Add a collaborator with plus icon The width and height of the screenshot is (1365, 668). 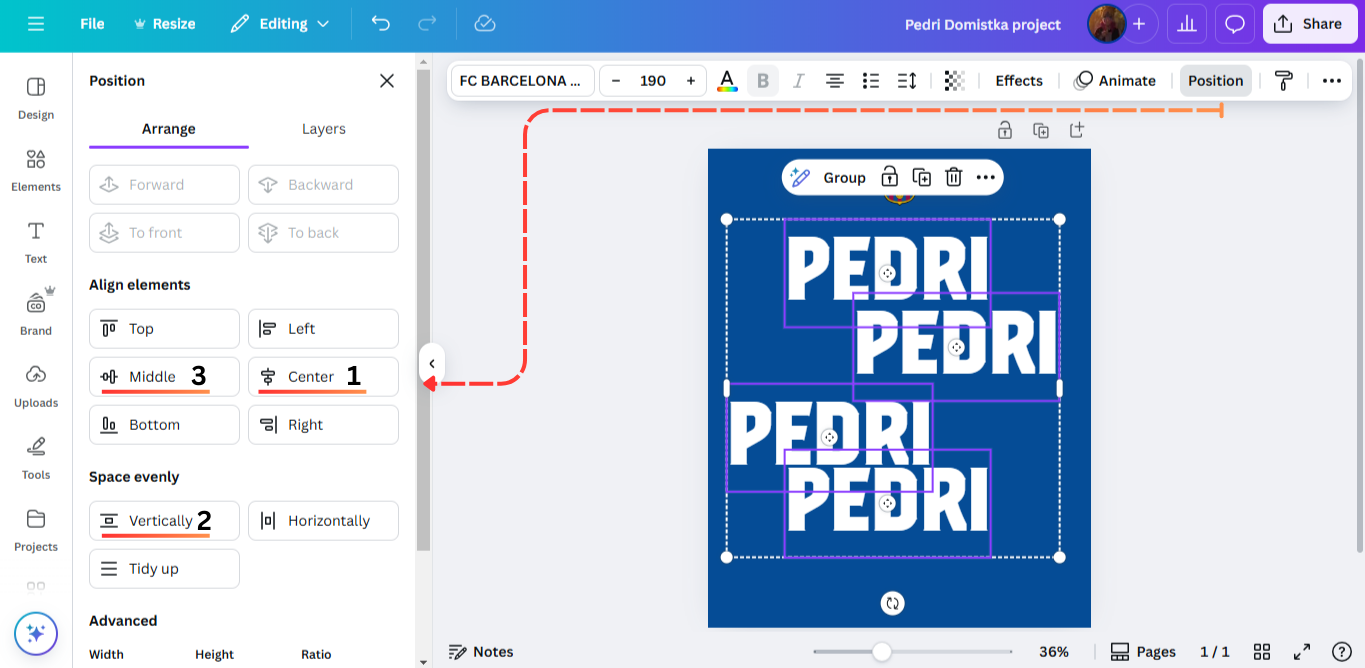(x=1139, y=24)
